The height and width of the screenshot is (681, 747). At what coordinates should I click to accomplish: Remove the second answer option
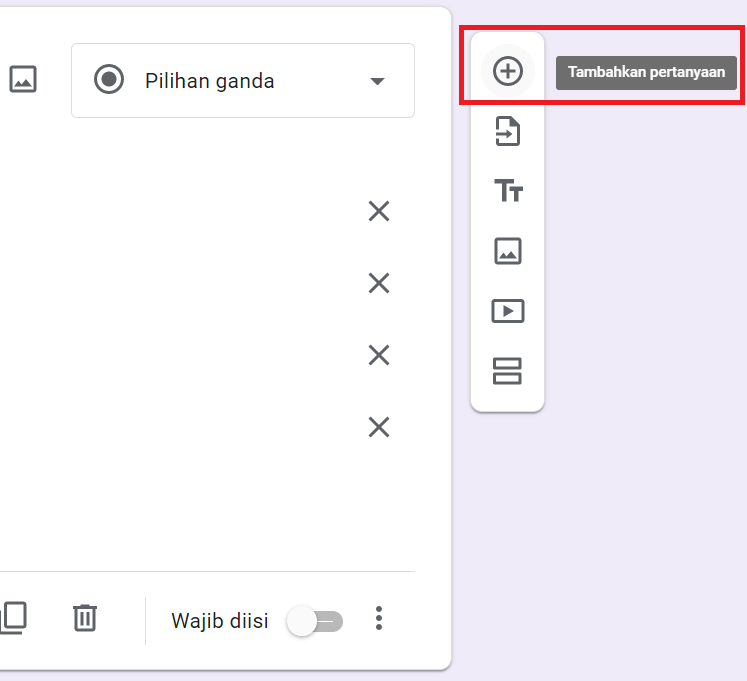coord(379,283)
